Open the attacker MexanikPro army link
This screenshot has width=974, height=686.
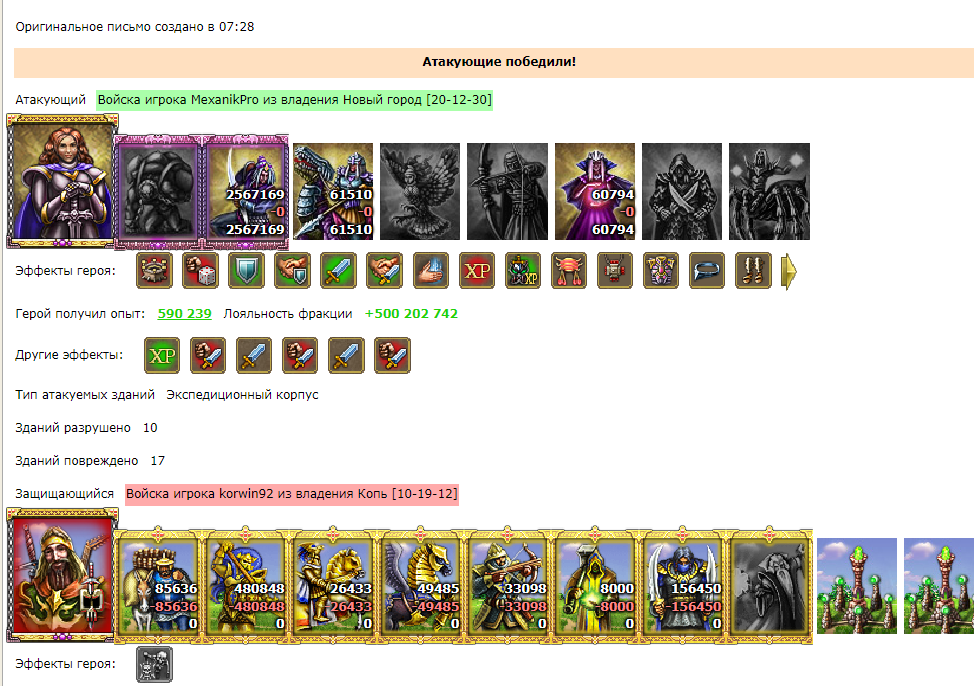294,99
